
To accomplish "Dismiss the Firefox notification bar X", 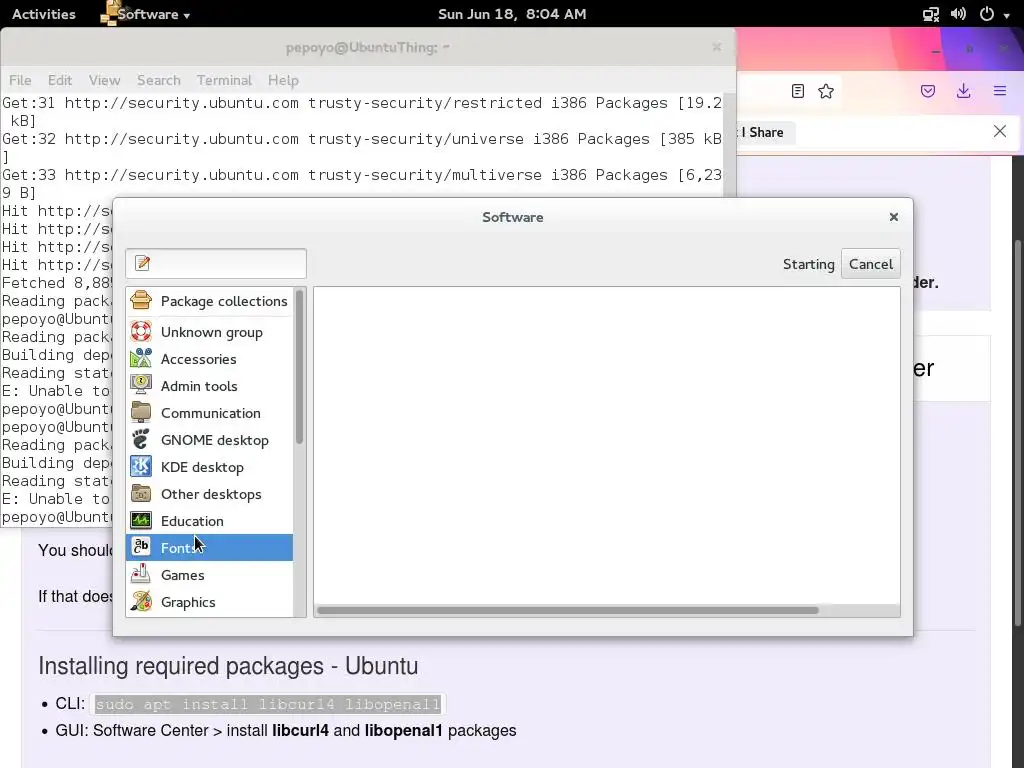I will tap(1000, 131).
